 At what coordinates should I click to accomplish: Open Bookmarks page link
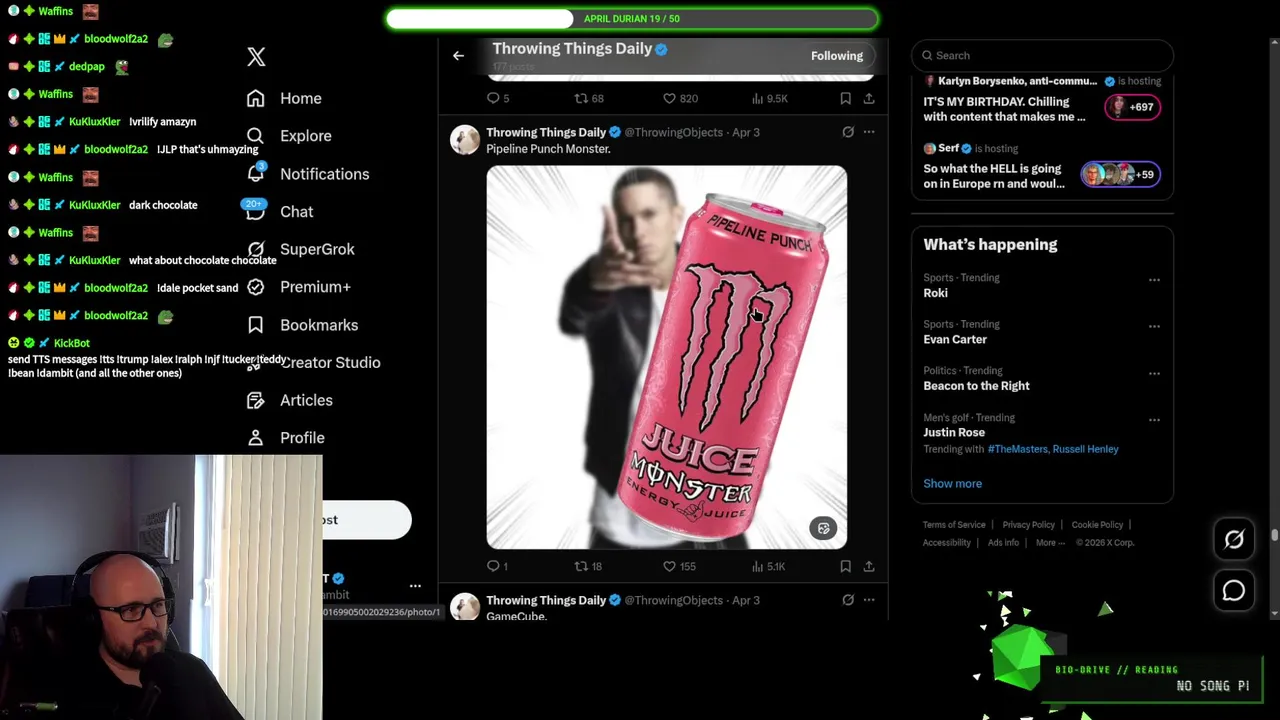319,325
